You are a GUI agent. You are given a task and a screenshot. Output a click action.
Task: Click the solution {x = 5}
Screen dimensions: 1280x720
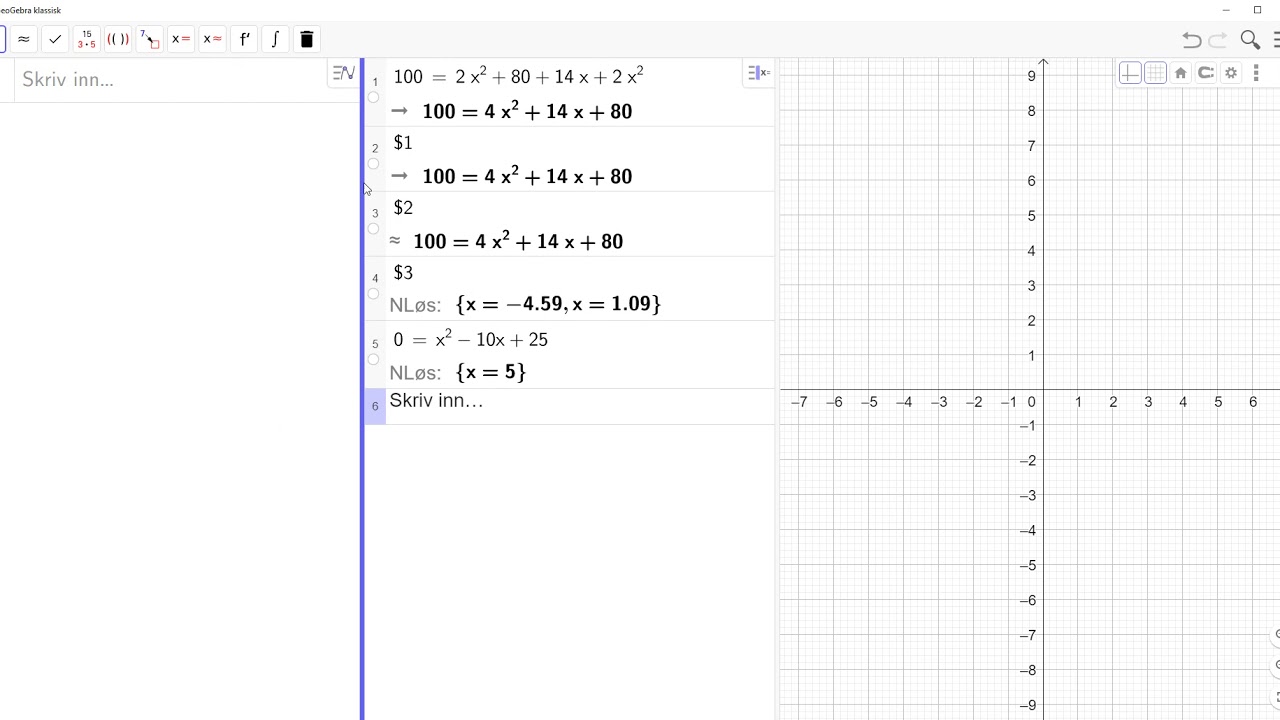click(x=491, y=372)
